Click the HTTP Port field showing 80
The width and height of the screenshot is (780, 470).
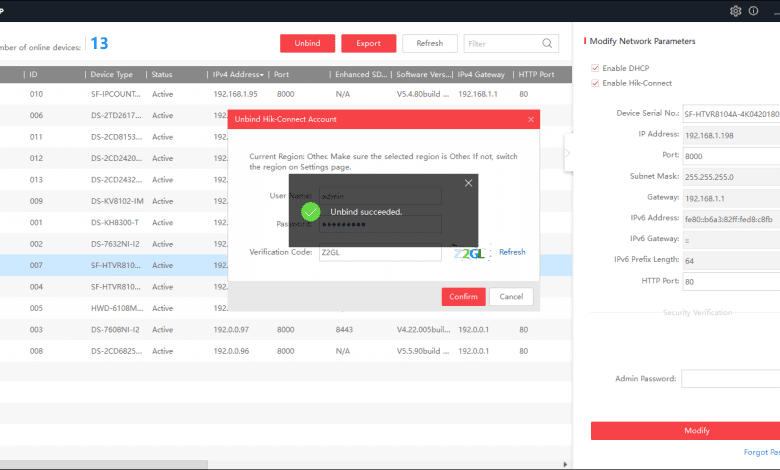731,282
